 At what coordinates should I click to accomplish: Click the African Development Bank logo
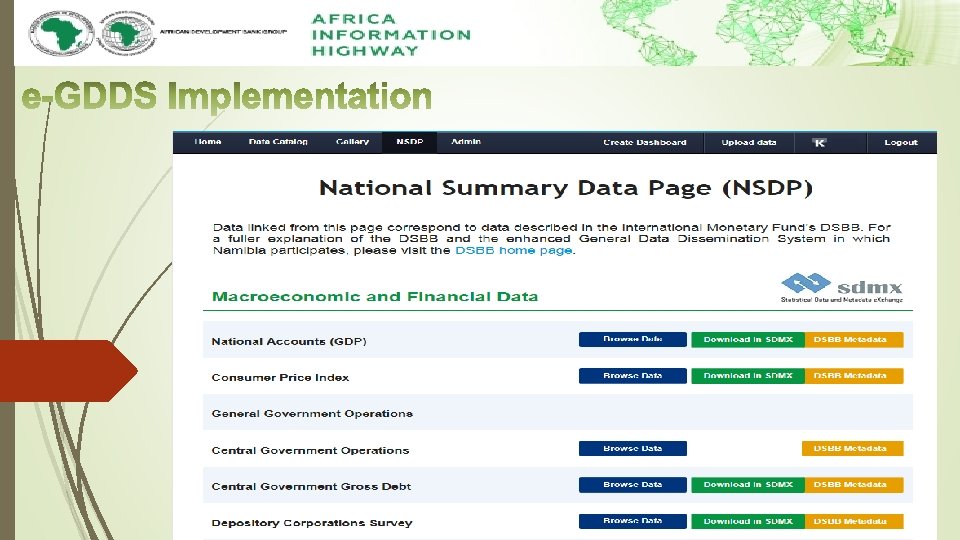[x=61, y=33]
